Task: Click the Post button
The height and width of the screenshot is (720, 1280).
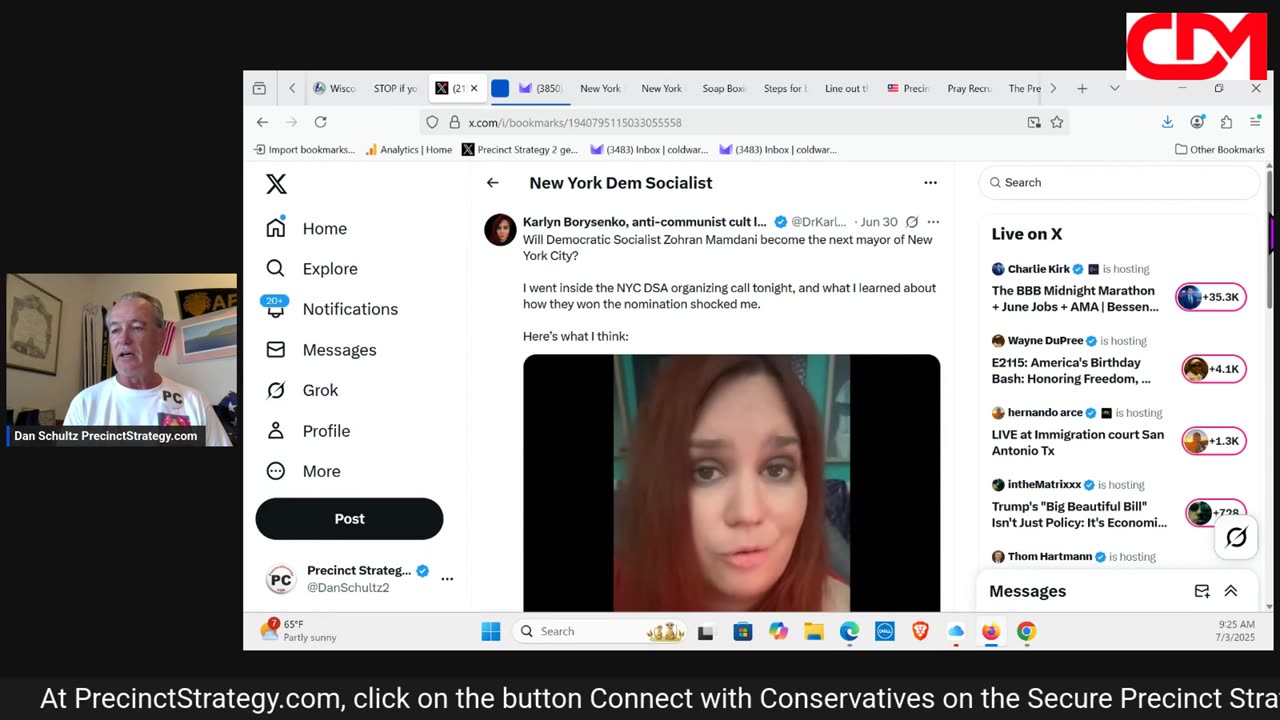Action: click(x=349, y=519)
